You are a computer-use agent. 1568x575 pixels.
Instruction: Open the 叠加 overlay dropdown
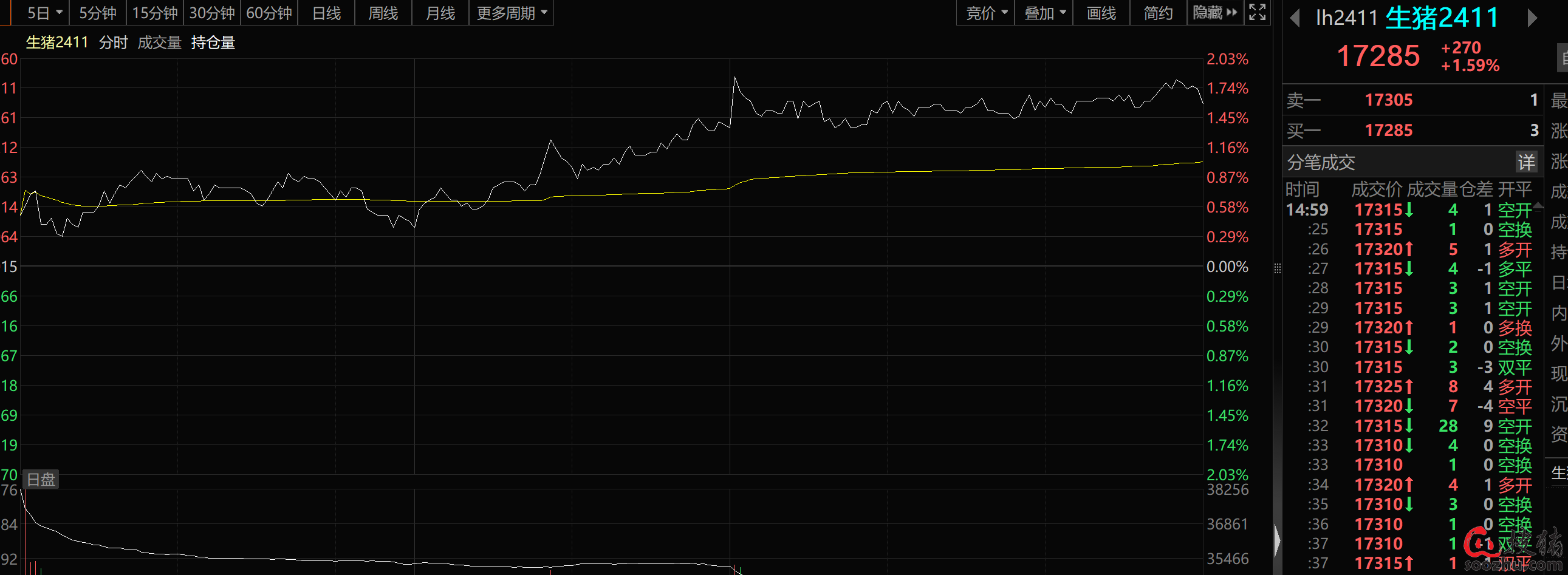click(x=1043, y=13)
